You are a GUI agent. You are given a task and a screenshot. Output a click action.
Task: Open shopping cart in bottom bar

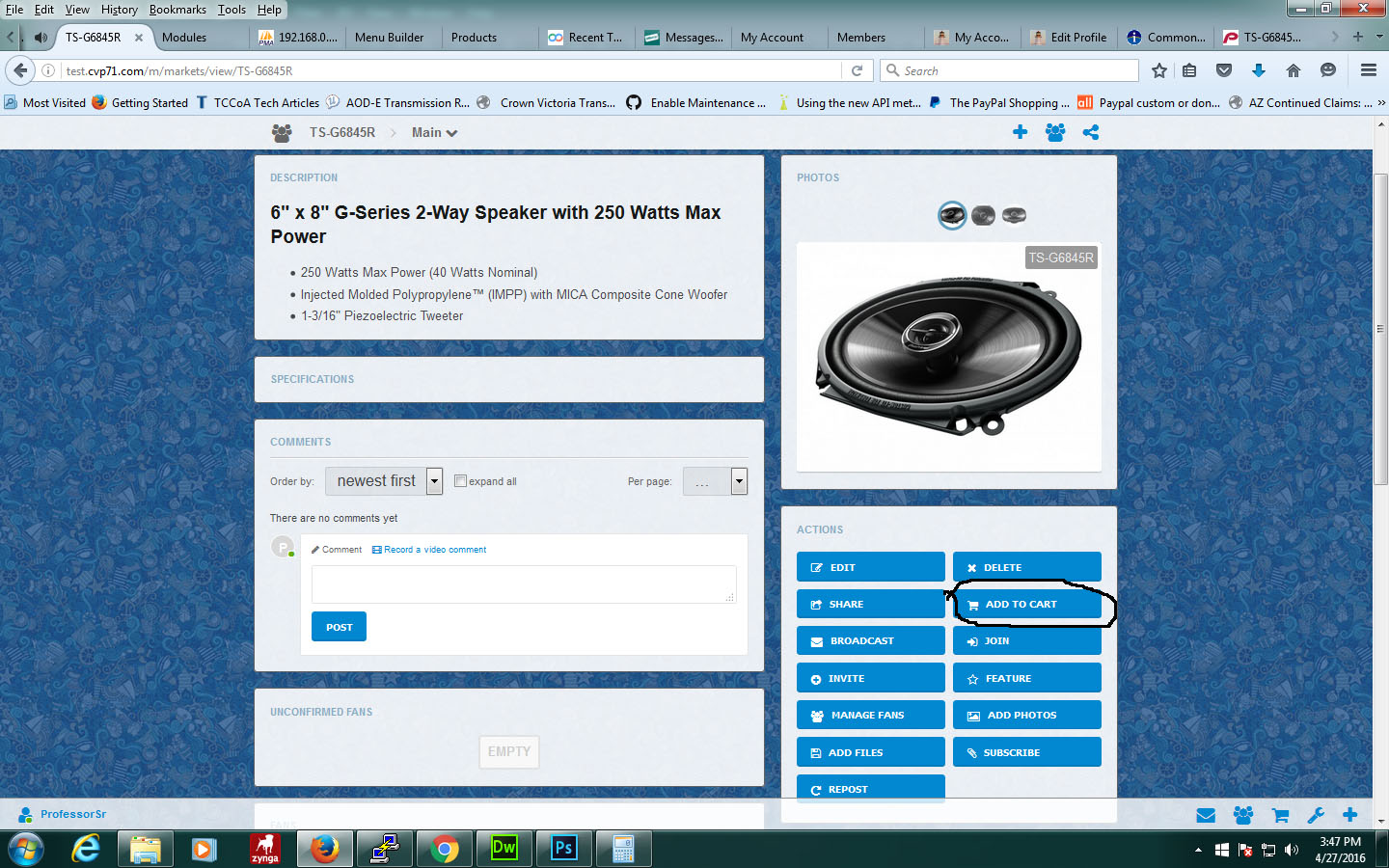tap(1280, 815)
